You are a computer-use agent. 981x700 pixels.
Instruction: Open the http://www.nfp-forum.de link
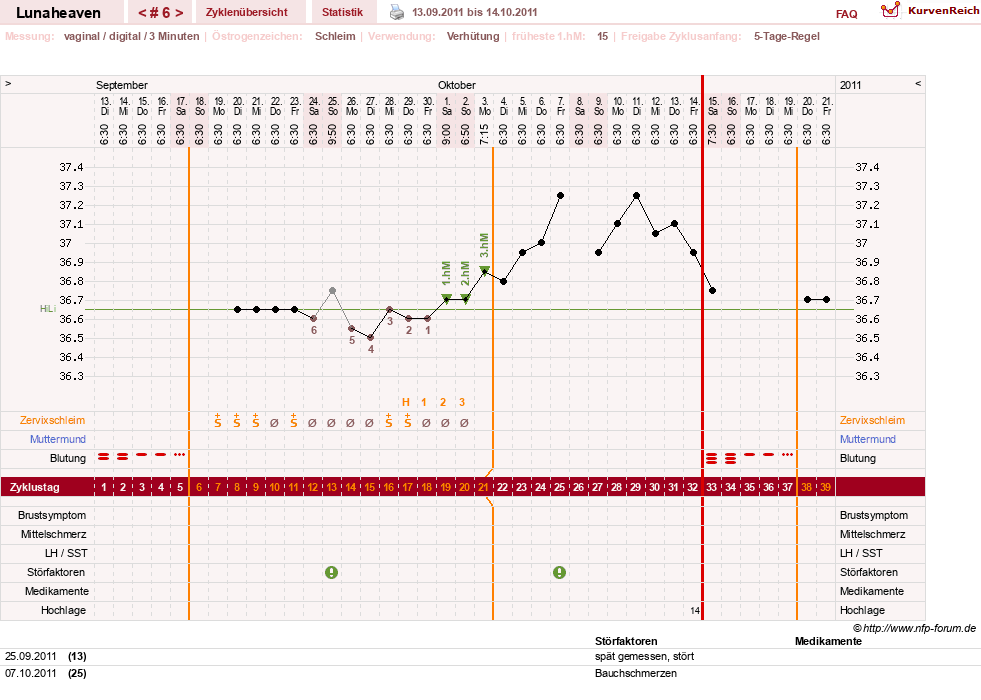(x=920, y=628)
